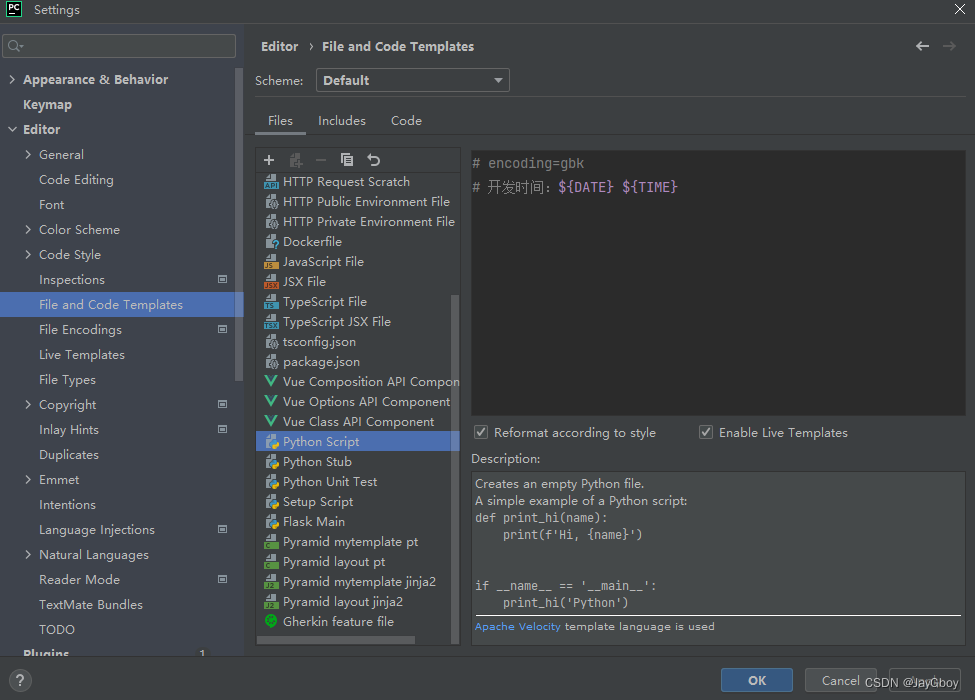Image resolution: width=975 pixels, height=700 pixels.
Task: Expand the Appearance & Behavior section
Action: 10,79
